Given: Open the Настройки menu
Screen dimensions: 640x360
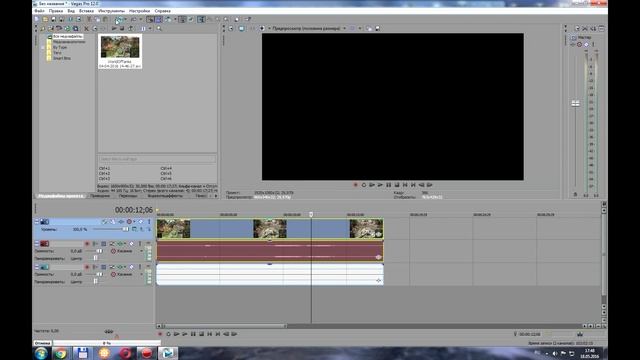Looking at the screenshot, I should (x=139, y=11).
